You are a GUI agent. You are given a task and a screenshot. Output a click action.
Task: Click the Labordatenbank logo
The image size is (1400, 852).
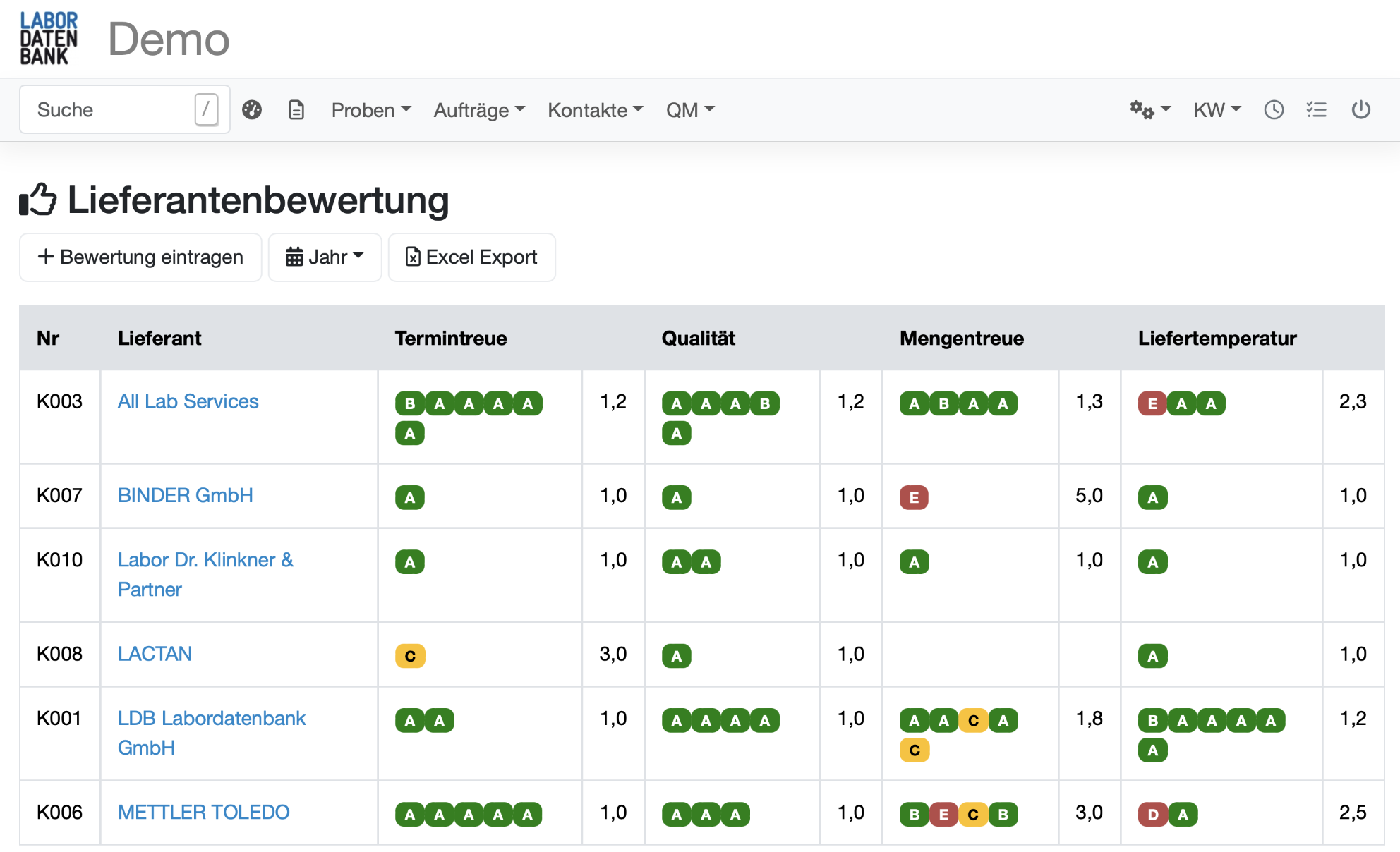pyautogui.click(x=49, y=39)
